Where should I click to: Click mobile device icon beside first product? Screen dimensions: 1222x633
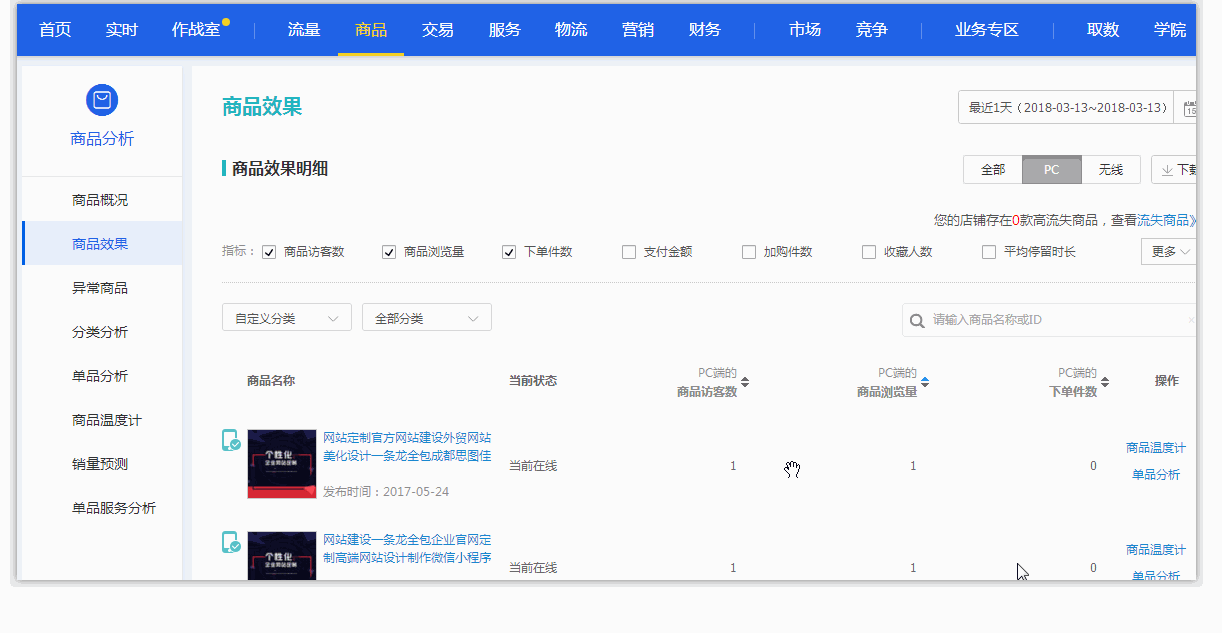point(231,441)
